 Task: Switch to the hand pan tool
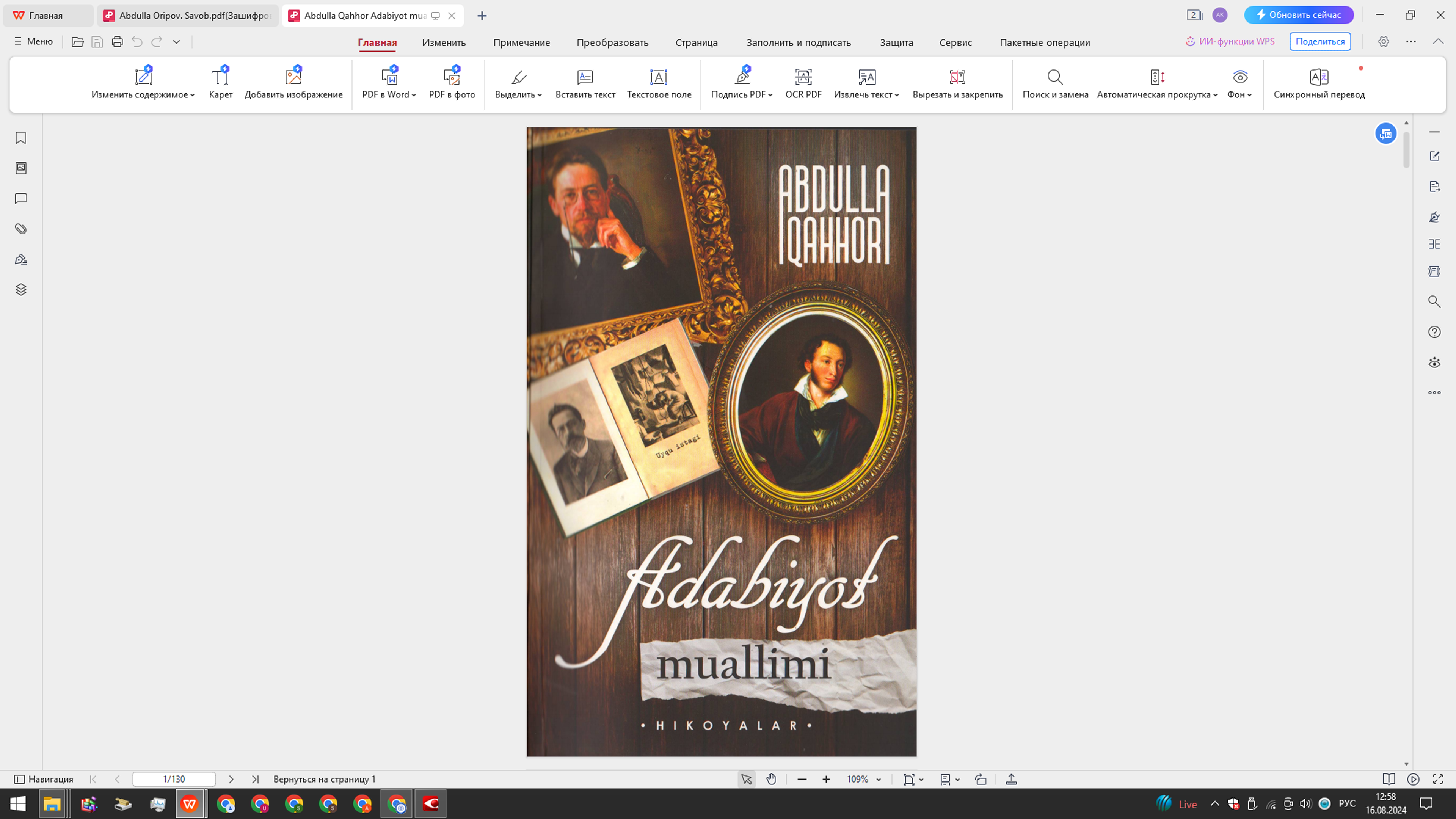pyautogui.click(x=771, y=779)
